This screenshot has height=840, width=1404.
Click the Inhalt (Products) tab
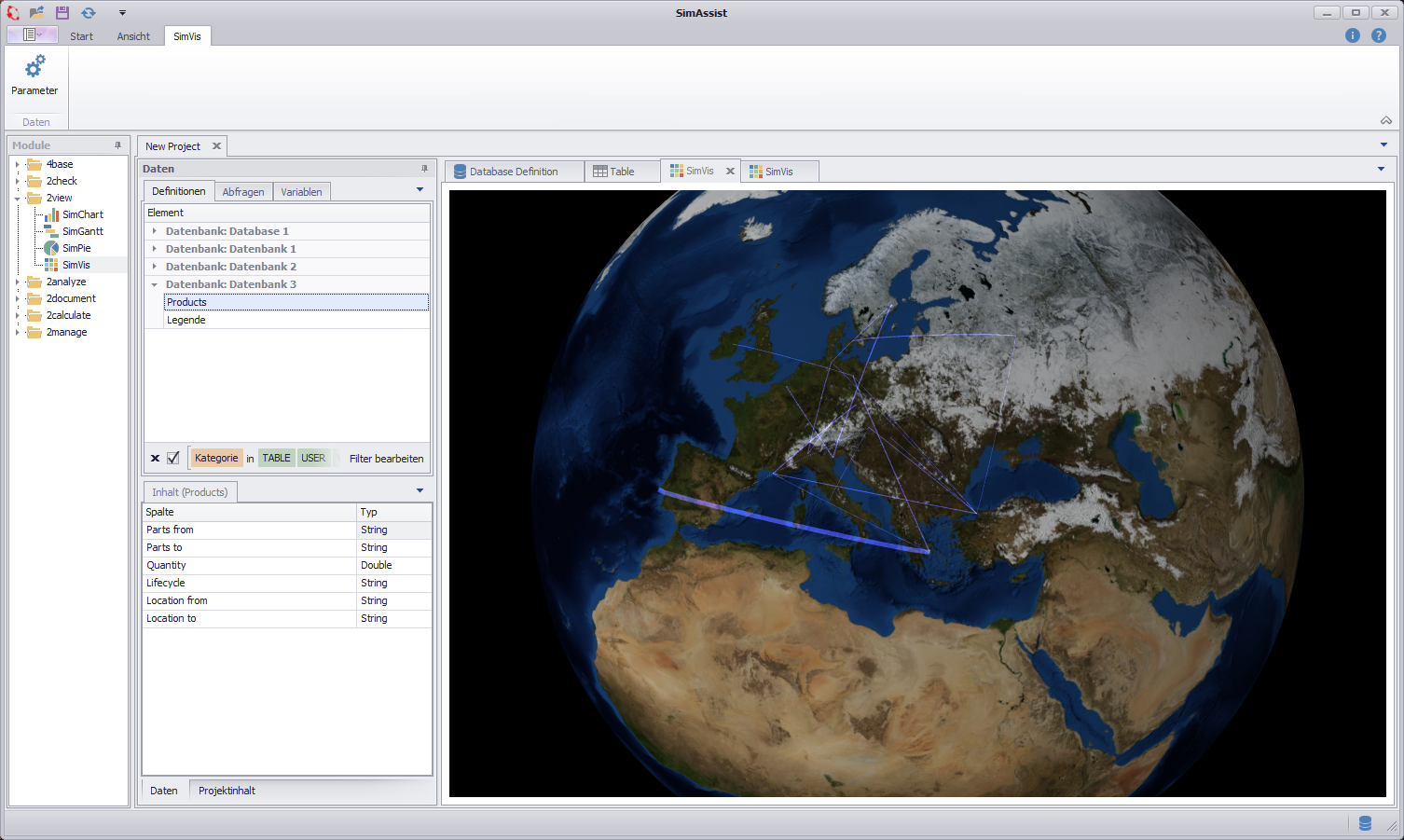tap(190, 492)
